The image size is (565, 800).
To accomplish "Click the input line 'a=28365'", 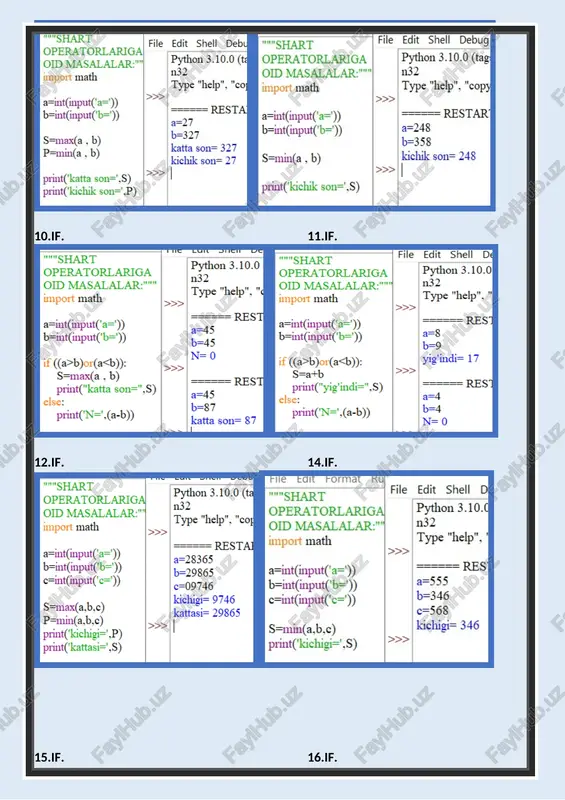I will 193,560.
